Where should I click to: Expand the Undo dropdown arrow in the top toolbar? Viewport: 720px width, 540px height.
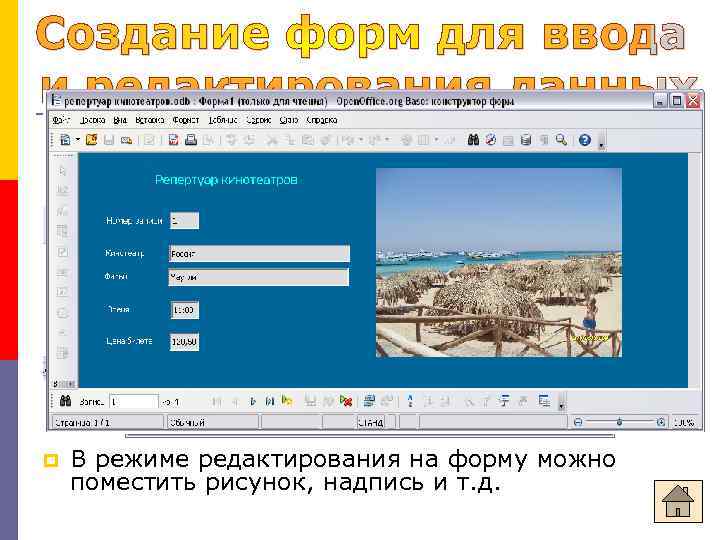click(x=361, y=140)
